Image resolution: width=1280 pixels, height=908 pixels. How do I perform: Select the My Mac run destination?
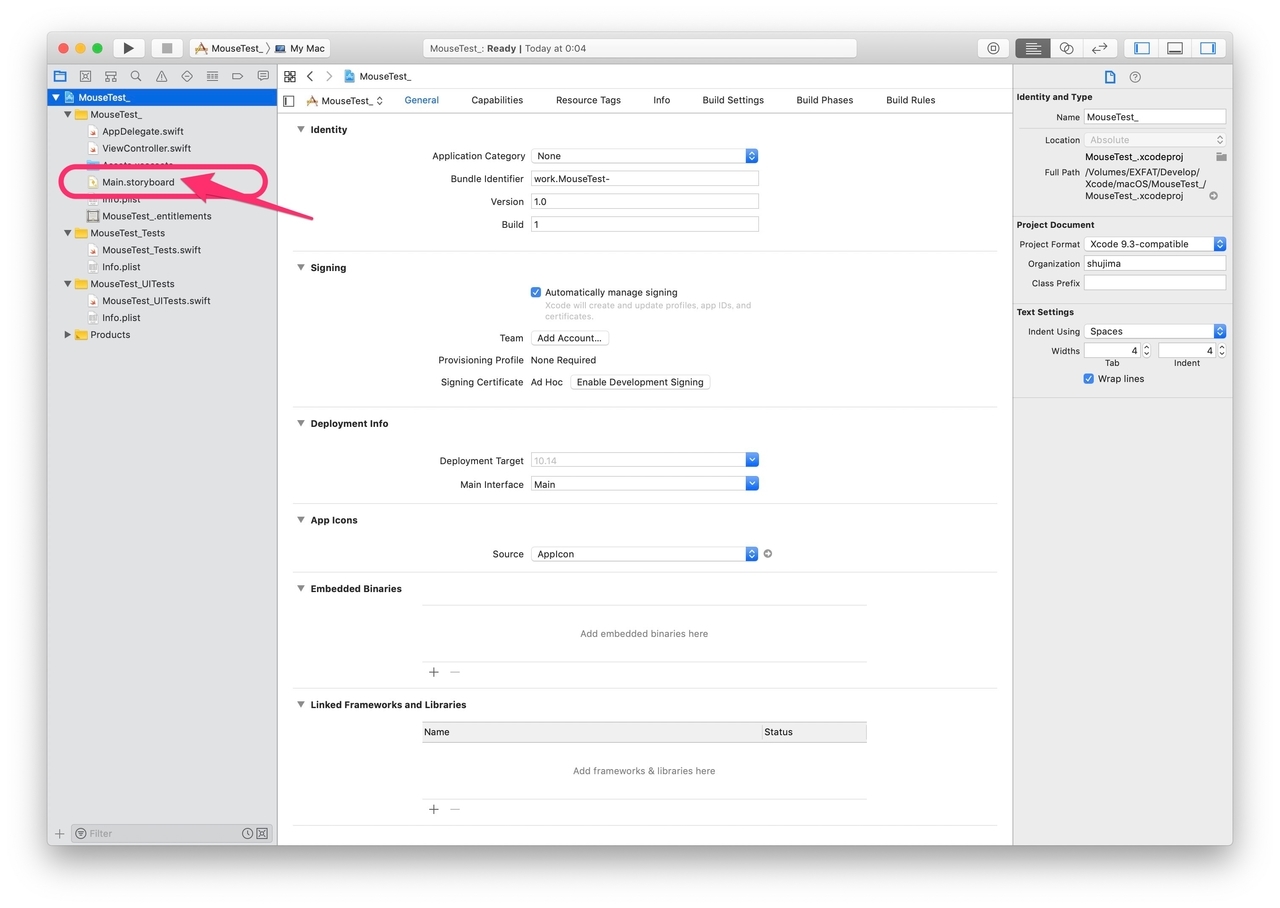point(300,48)
